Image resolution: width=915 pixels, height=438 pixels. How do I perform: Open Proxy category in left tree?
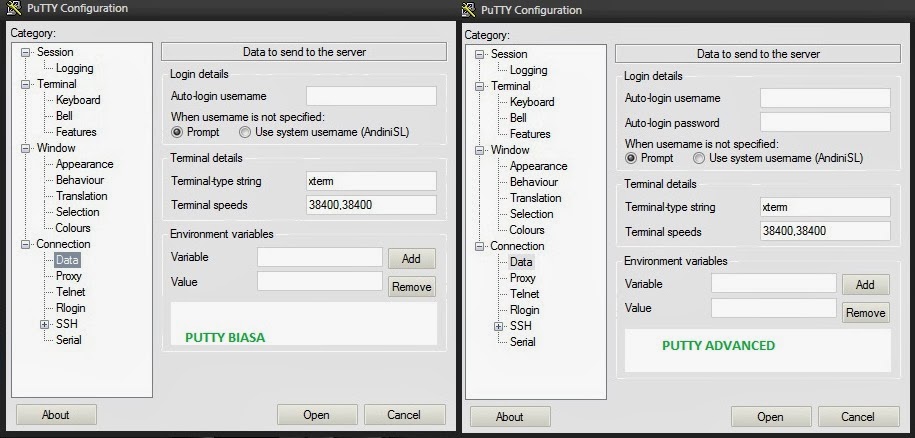click(x=69, y=276)
